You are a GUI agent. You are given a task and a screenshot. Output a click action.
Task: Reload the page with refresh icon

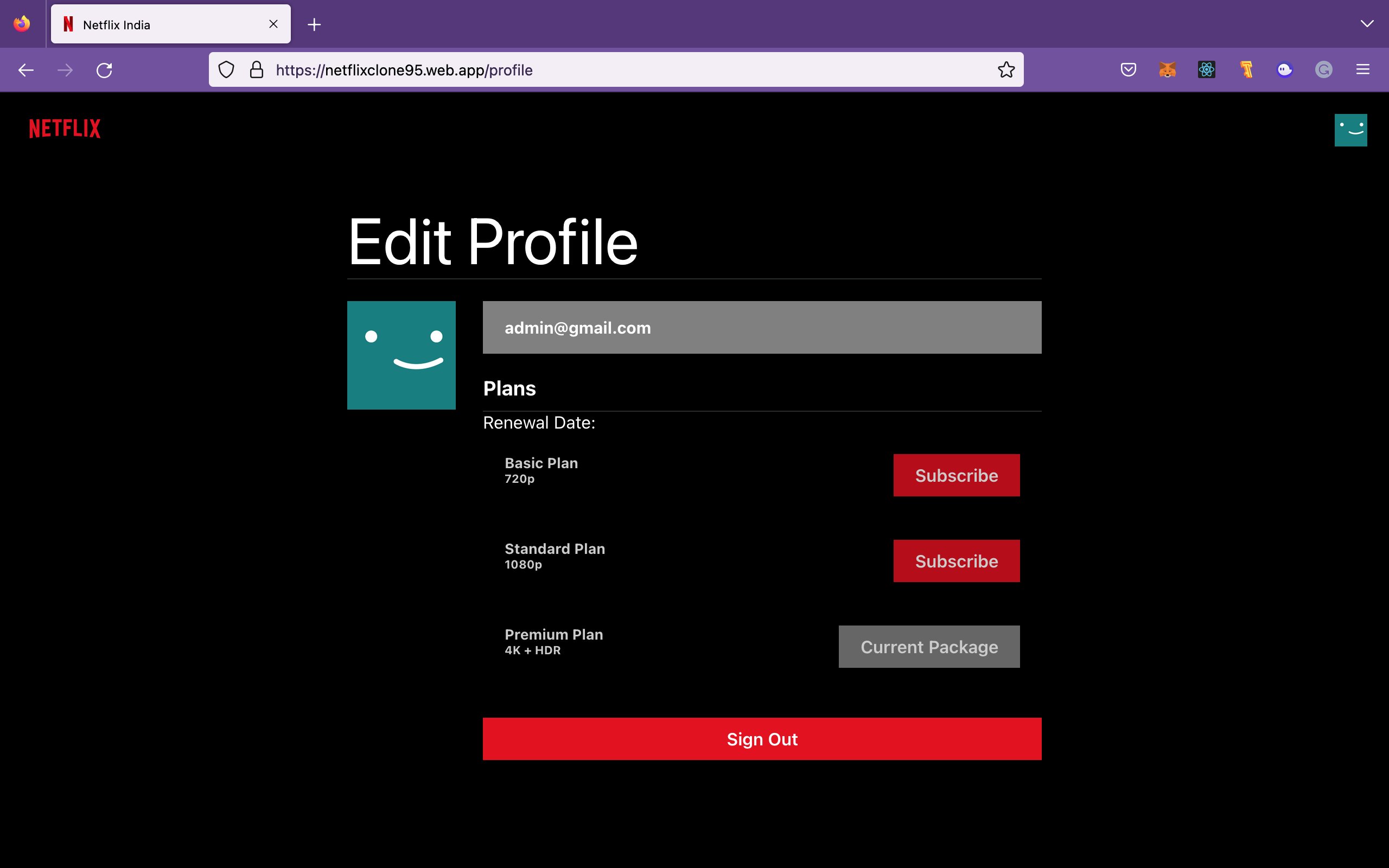click(x=105, y=70)
